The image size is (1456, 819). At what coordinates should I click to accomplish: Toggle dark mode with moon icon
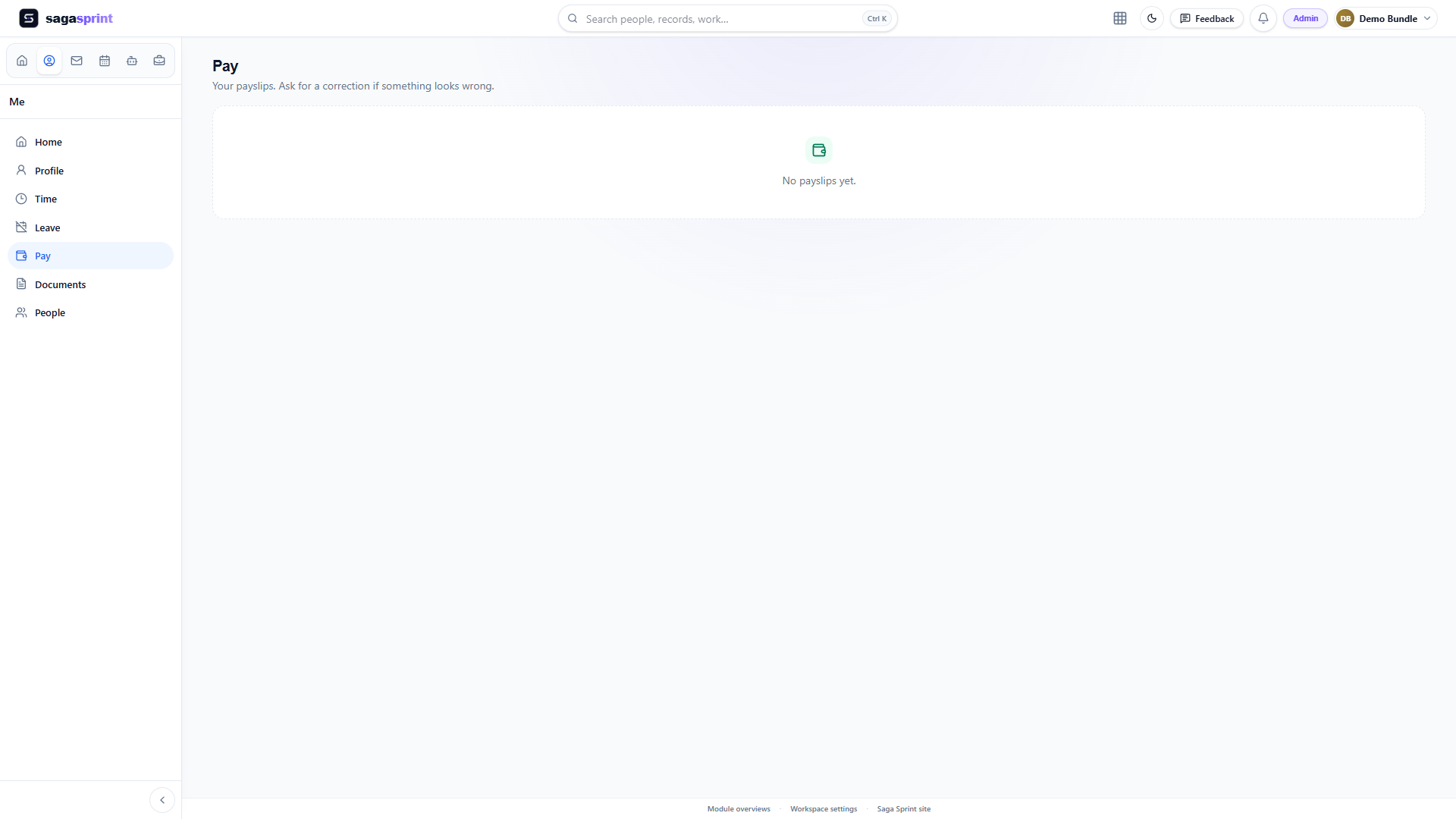[x=1152, y=18]
